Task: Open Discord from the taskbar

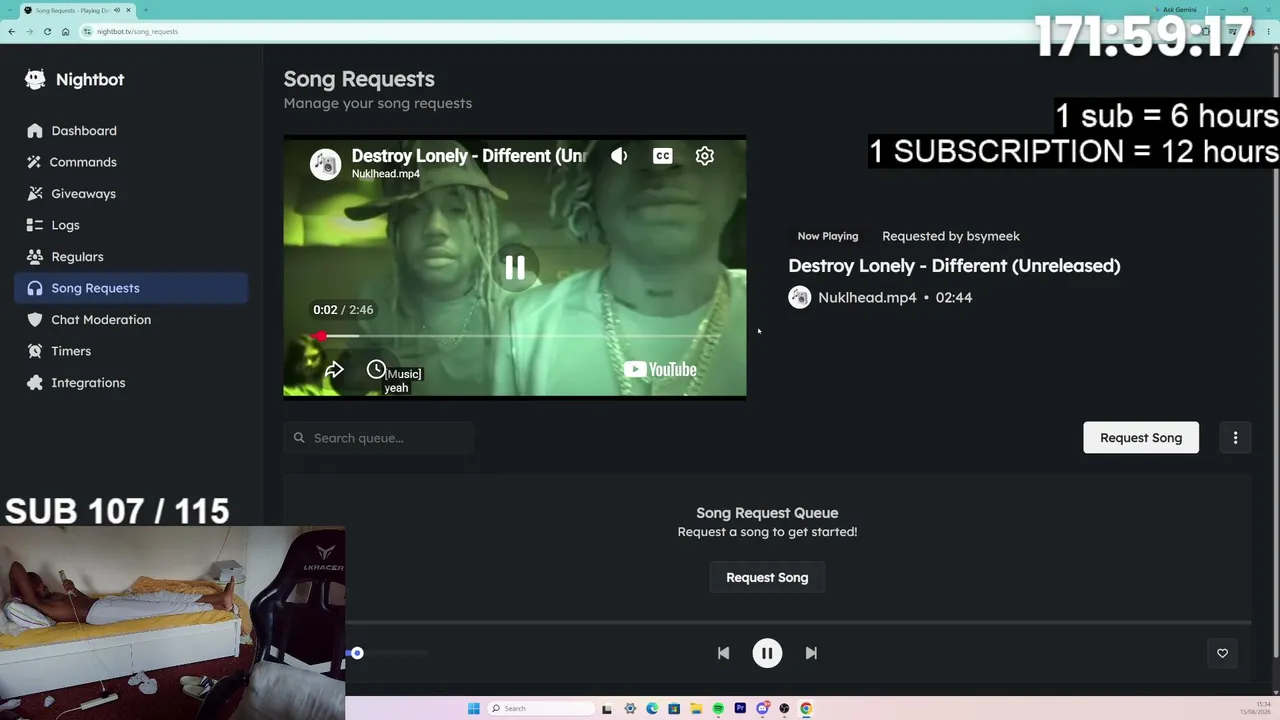Action: pos(762,709)
